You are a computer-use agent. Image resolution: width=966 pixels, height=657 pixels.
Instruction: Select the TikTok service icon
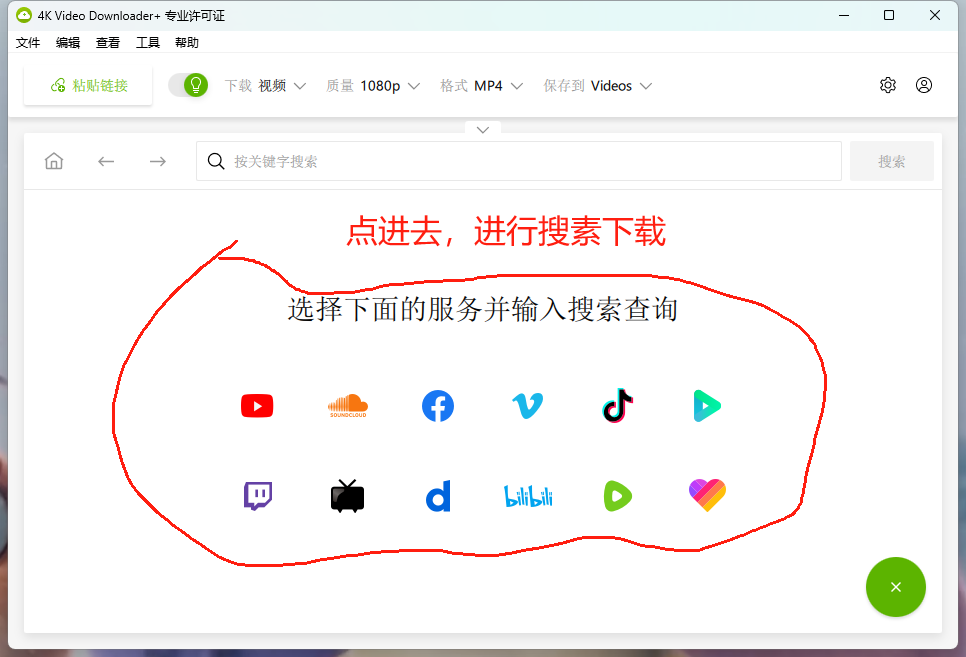click(617, 406)
